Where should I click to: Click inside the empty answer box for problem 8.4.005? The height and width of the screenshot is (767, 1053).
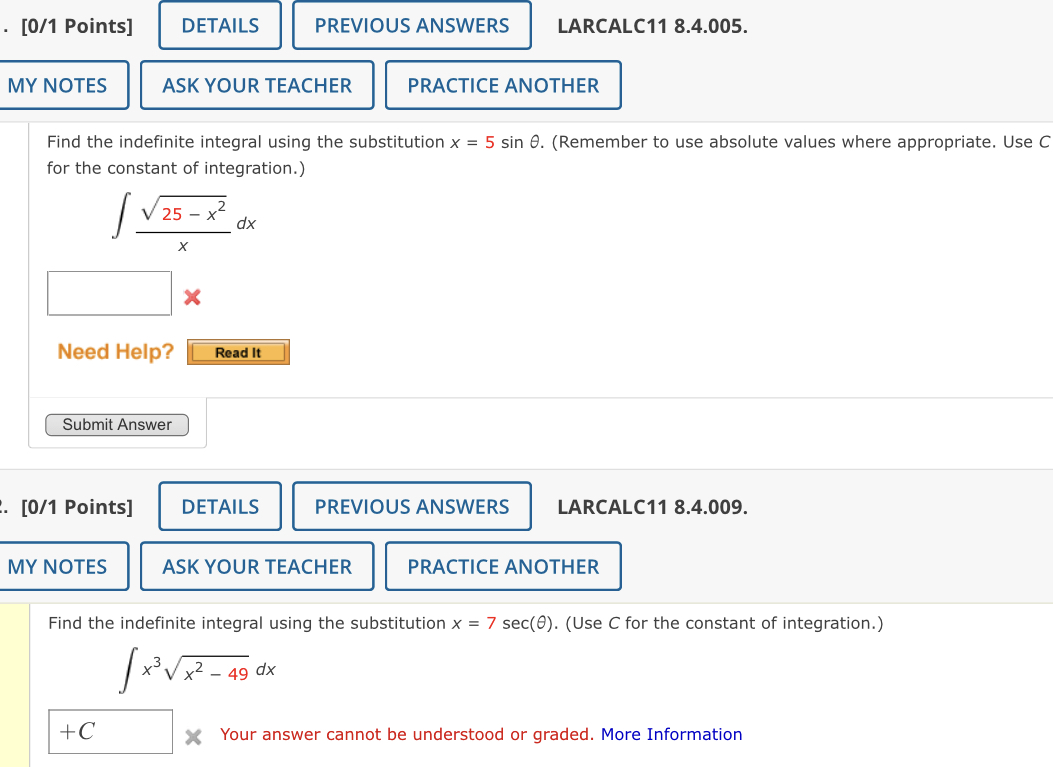click(x=108, y=292)
